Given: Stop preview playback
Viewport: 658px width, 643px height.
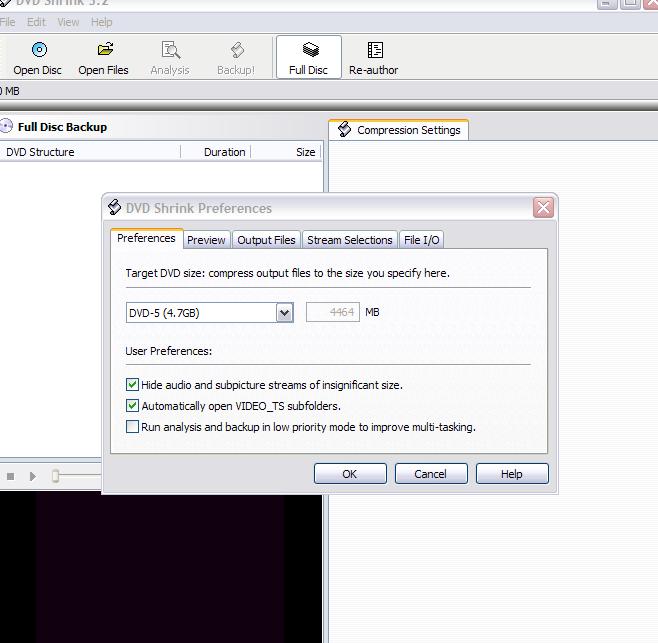Looking at the screenshot, I should [x=10, y=476].
